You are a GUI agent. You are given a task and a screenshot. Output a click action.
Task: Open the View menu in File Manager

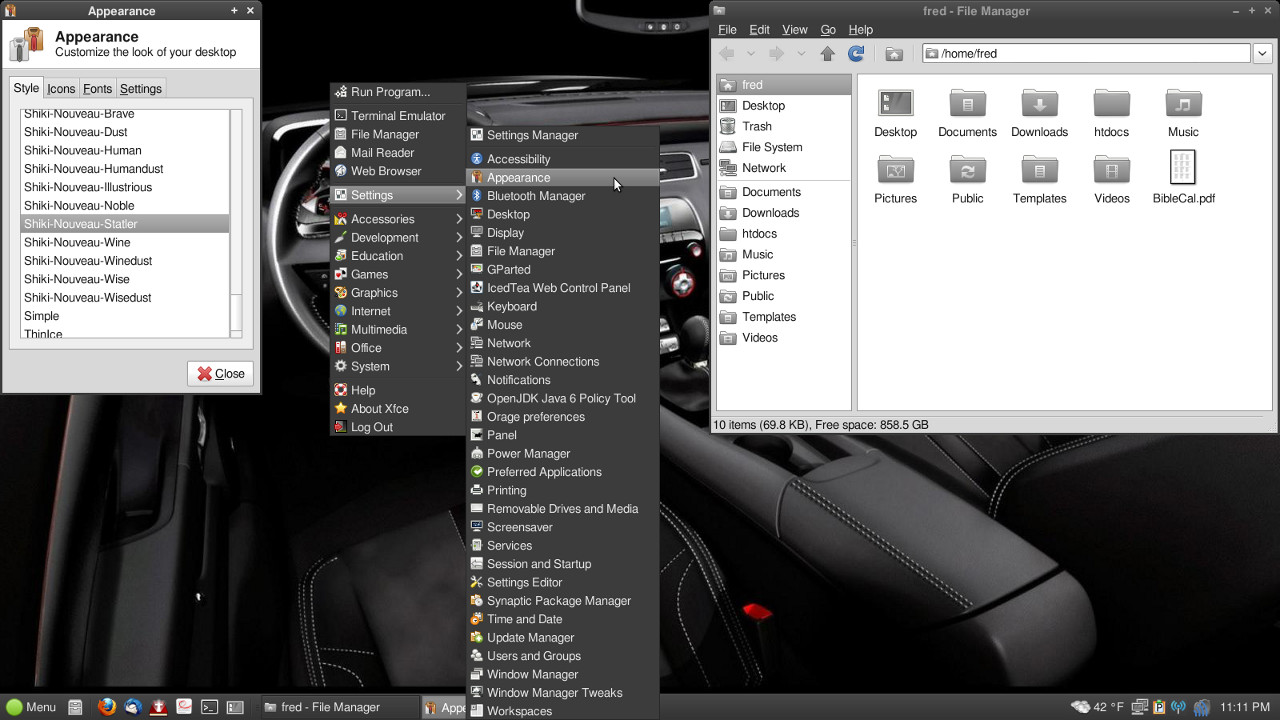coord(795,30)
